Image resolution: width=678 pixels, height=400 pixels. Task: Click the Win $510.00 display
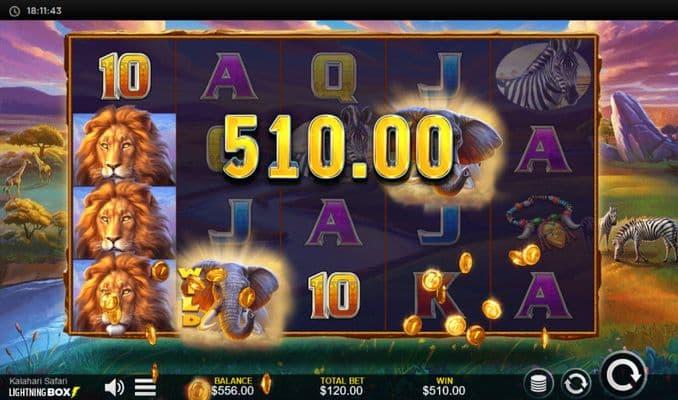[x=444, y=386]
